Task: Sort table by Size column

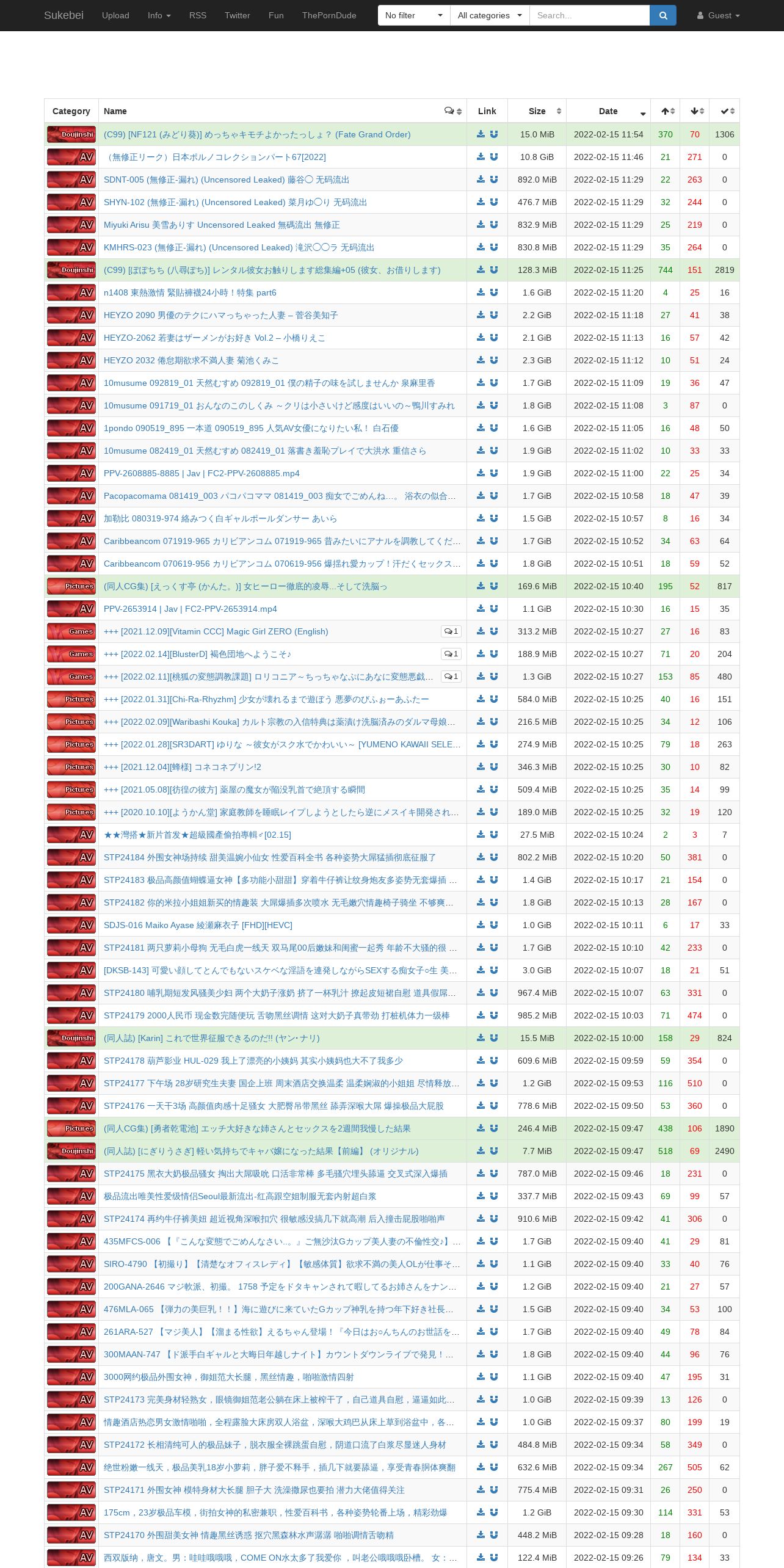Action: [x=537, y=111]
